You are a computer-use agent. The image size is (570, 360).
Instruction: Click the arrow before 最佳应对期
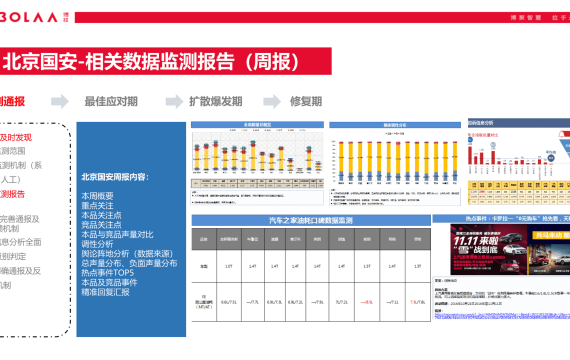pyautogui.click(x=60, y=101)
